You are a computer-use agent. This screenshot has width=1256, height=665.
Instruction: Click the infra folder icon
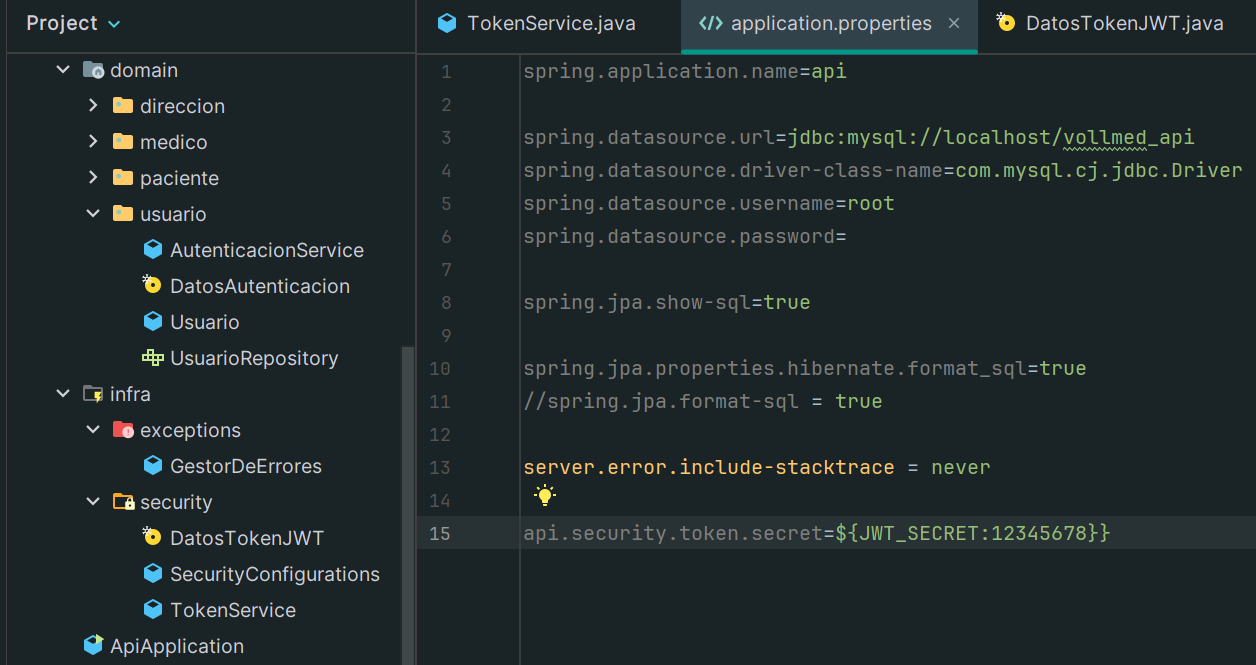pyautogui.click(x=93, y=394)
